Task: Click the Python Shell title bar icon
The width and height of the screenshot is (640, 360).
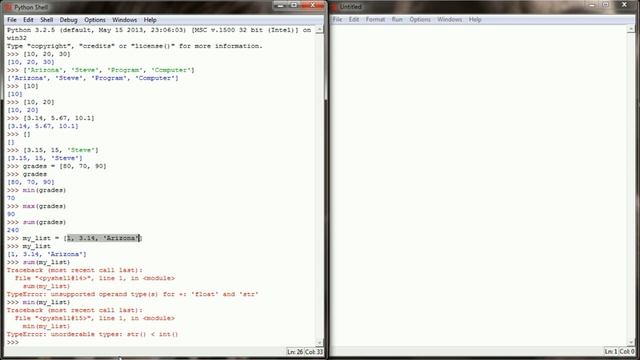Action: pyautogui.click(x=8, y=7)
